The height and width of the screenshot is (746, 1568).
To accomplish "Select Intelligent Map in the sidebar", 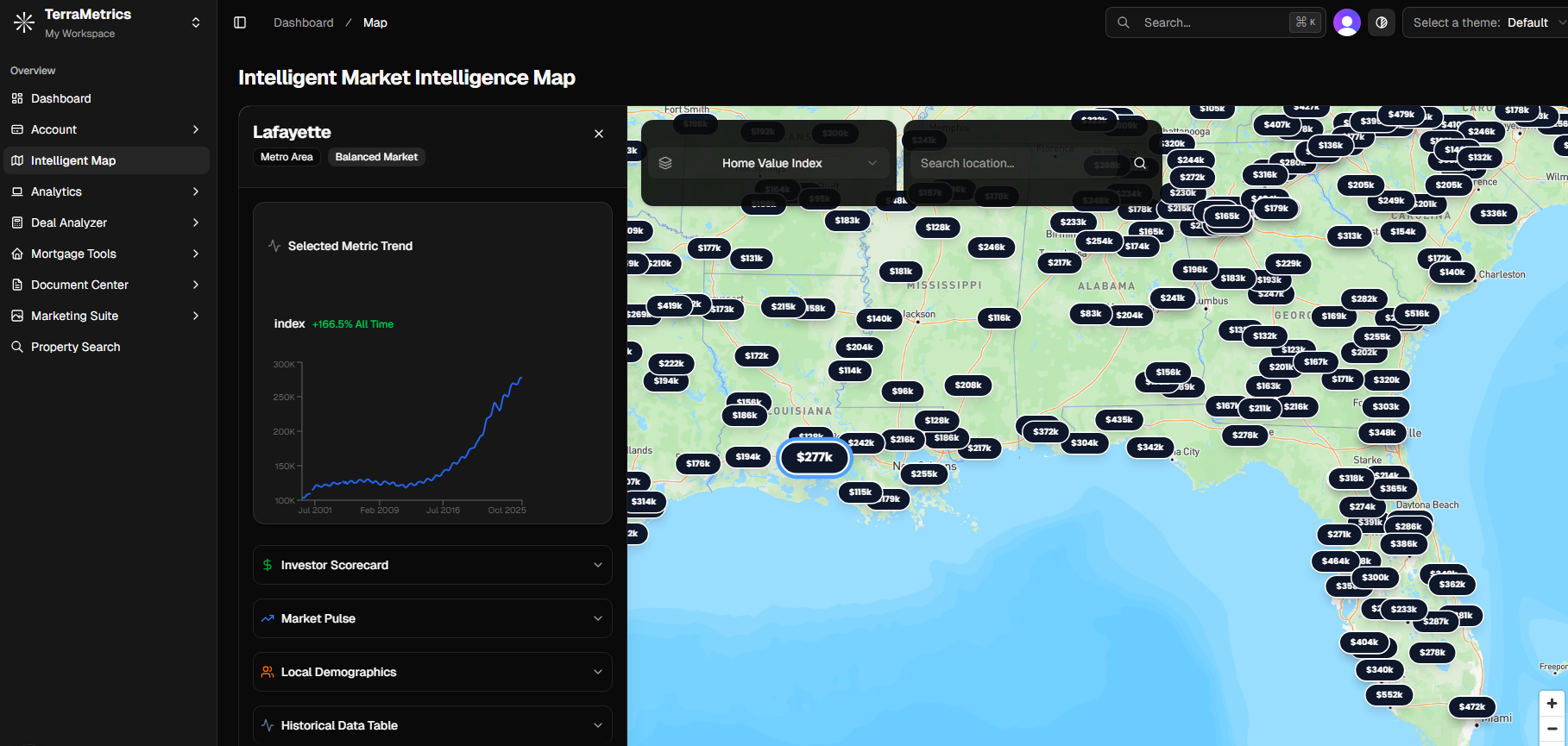I will click(107, 160).
